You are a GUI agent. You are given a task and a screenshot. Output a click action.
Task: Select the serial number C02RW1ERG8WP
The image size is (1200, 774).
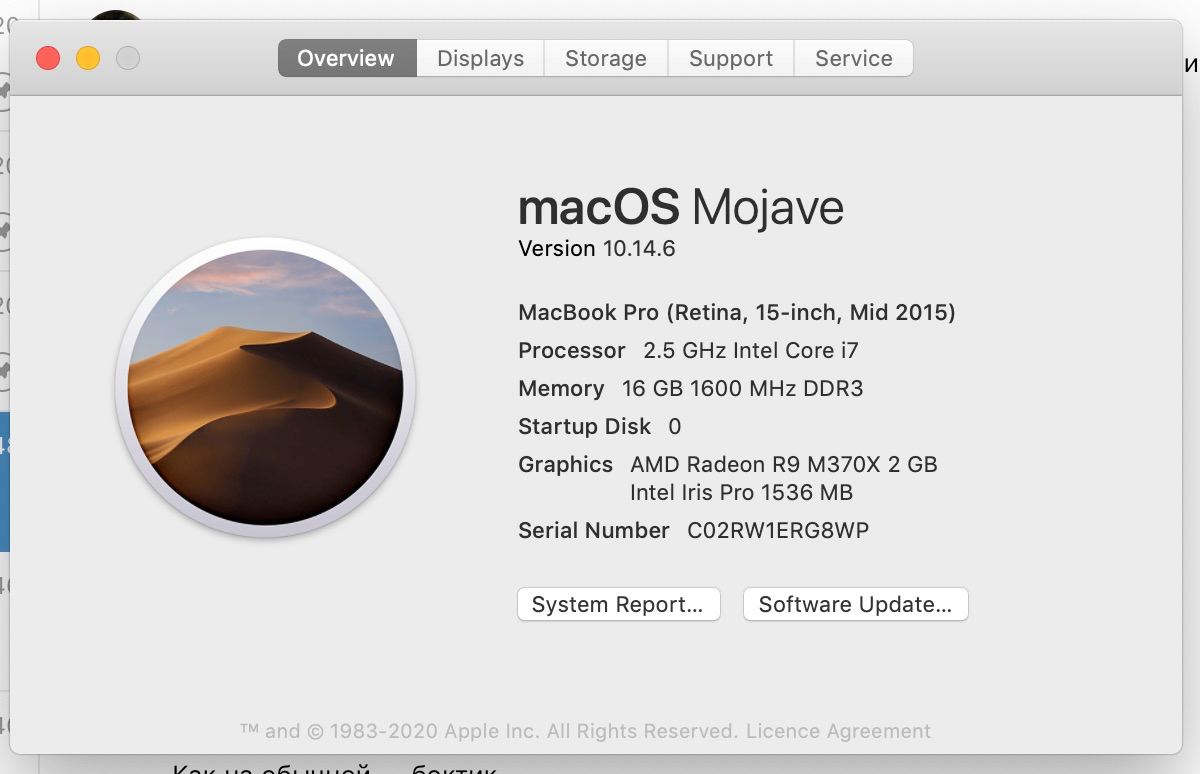point(778,531)
